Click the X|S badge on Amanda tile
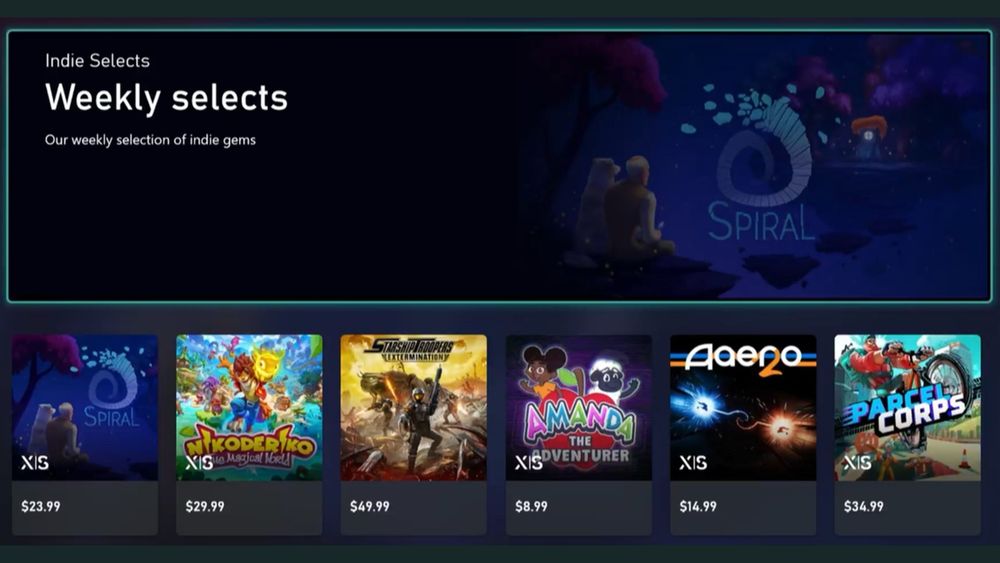This screenshot has width=1000, height=563. pyautogui.click(x=529, y=463)
